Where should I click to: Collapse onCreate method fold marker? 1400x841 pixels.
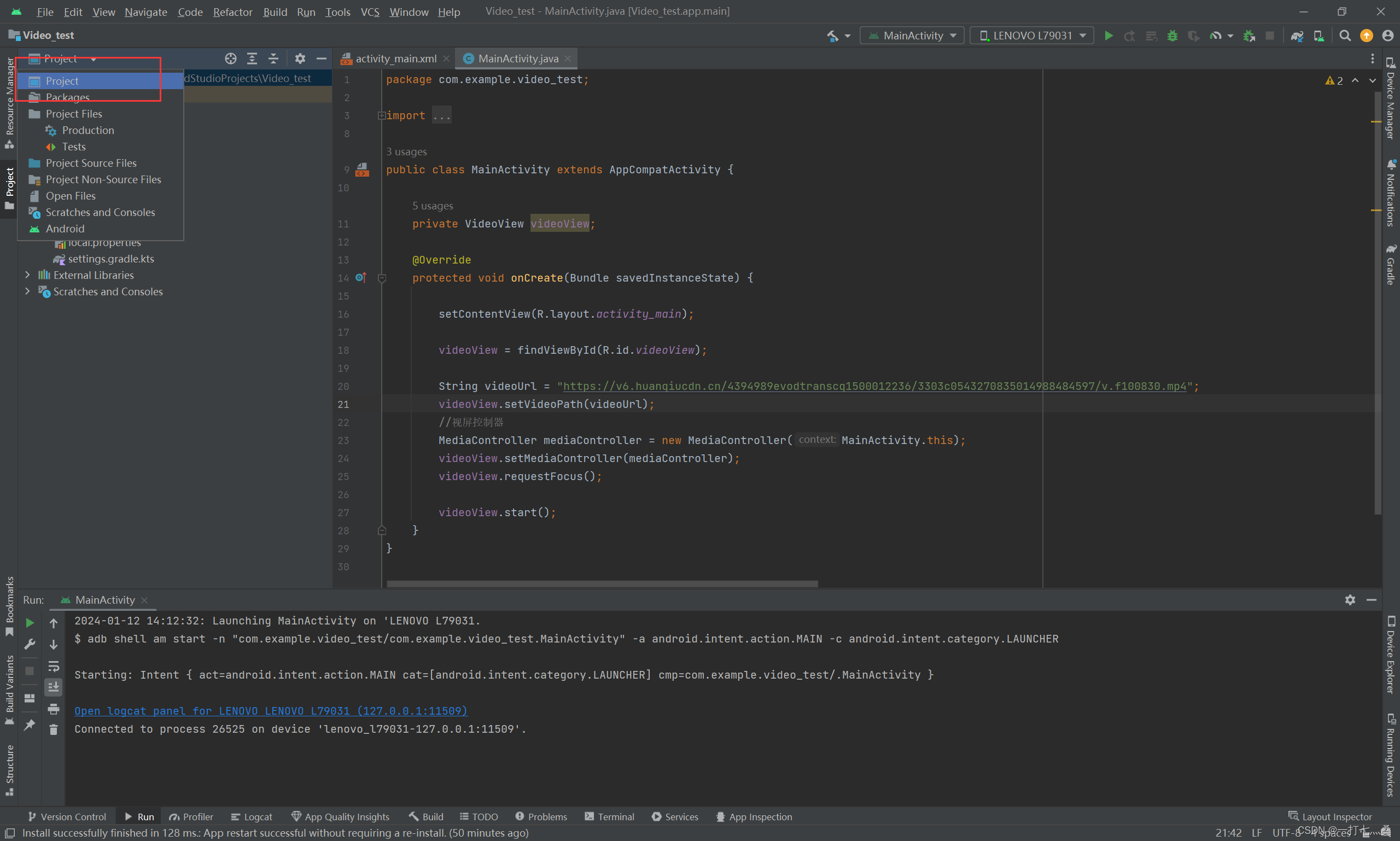point(382,278)
